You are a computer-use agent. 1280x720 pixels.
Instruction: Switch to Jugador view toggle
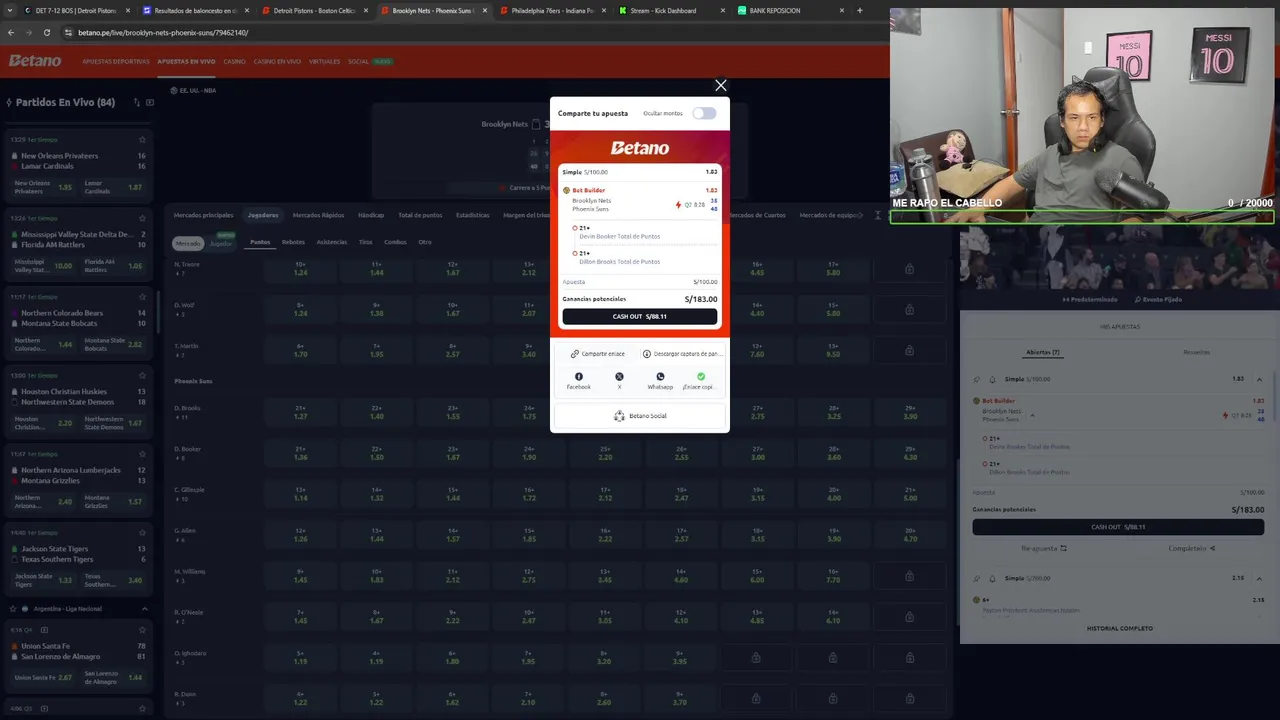pyautogui.click(x=221, y=243)
